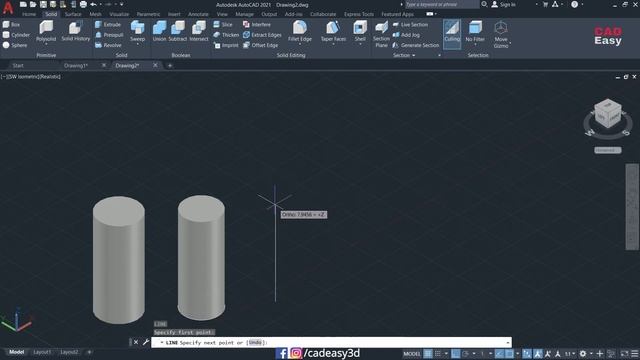Select Add Jog in Section panel
The width and height of the screenshot is (640, 360).
pyautogui.click(x=406, y=35)
